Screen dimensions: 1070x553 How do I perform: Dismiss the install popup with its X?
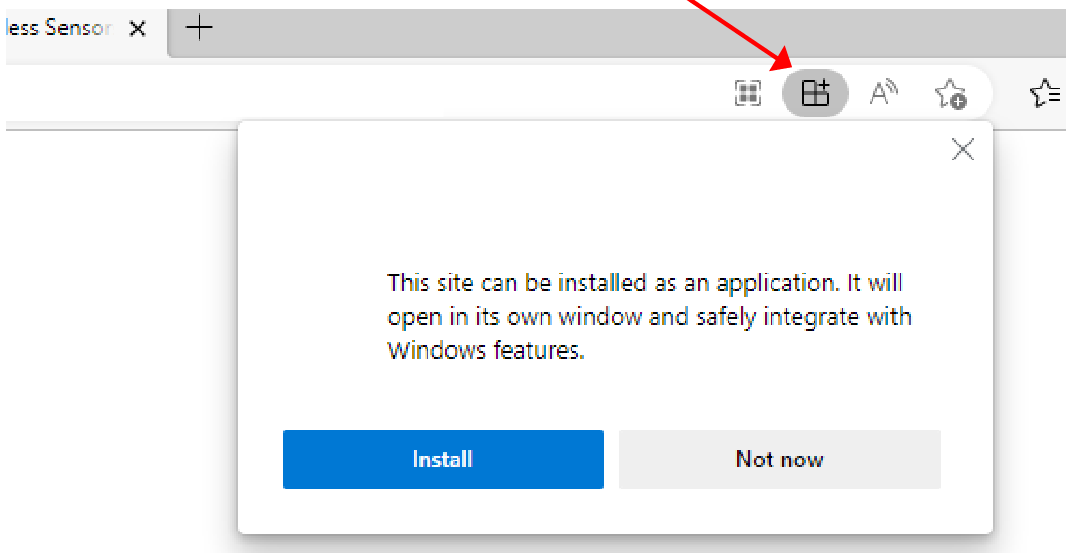962,150
